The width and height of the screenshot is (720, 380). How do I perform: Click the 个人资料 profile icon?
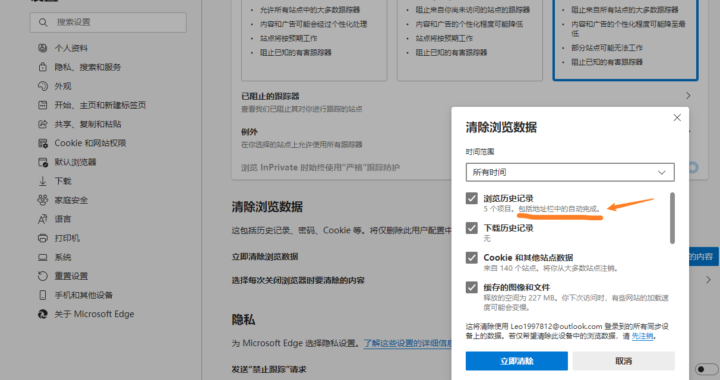[x=43, y=48]
